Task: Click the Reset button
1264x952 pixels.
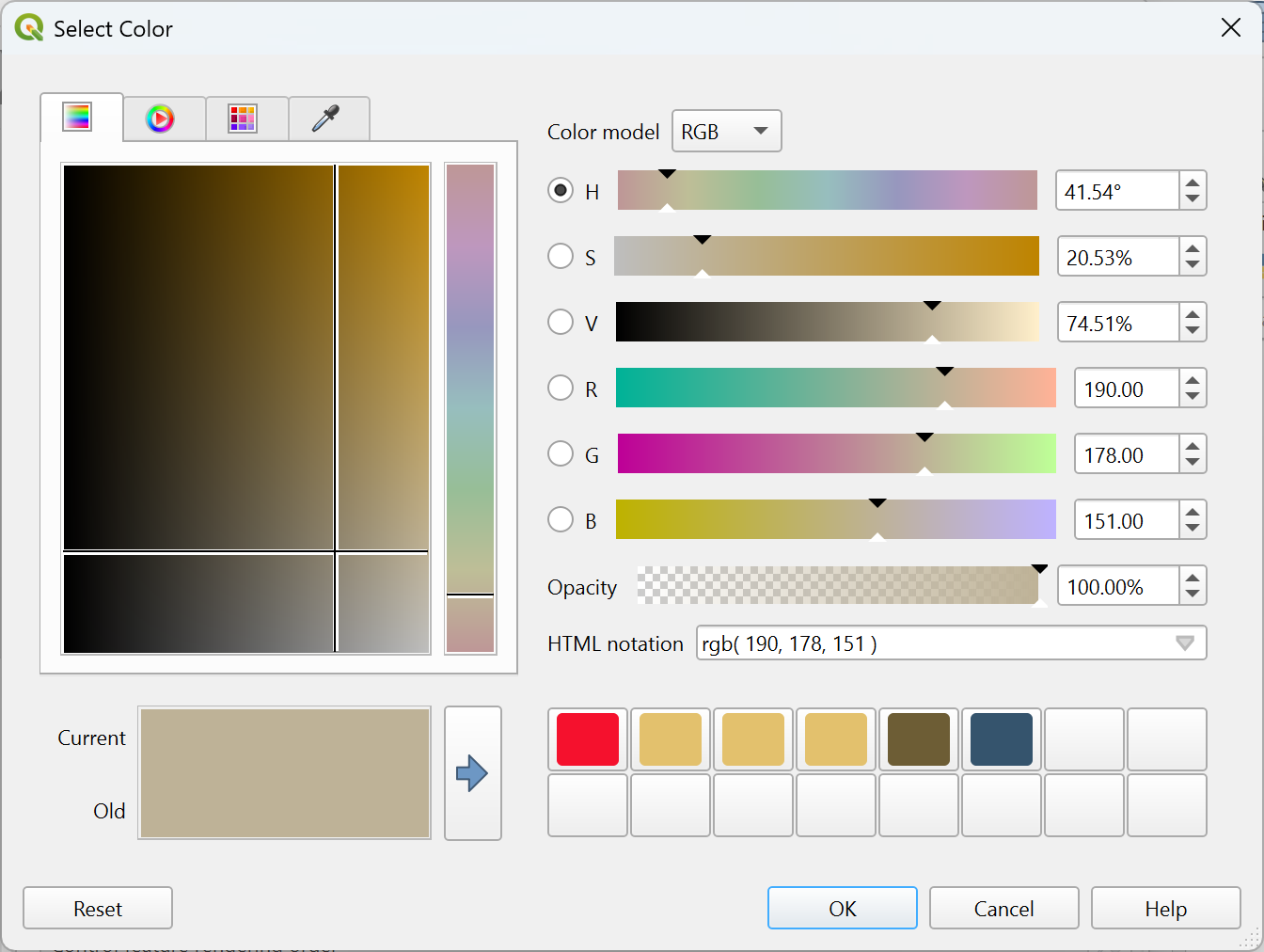Action: click(98, 909)
